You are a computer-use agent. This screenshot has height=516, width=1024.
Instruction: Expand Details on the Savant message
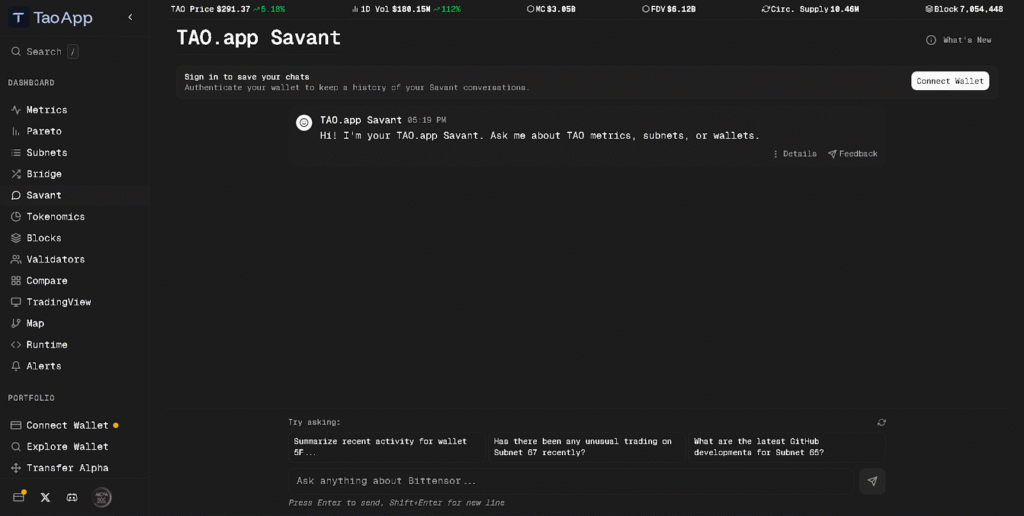(794, 154)
